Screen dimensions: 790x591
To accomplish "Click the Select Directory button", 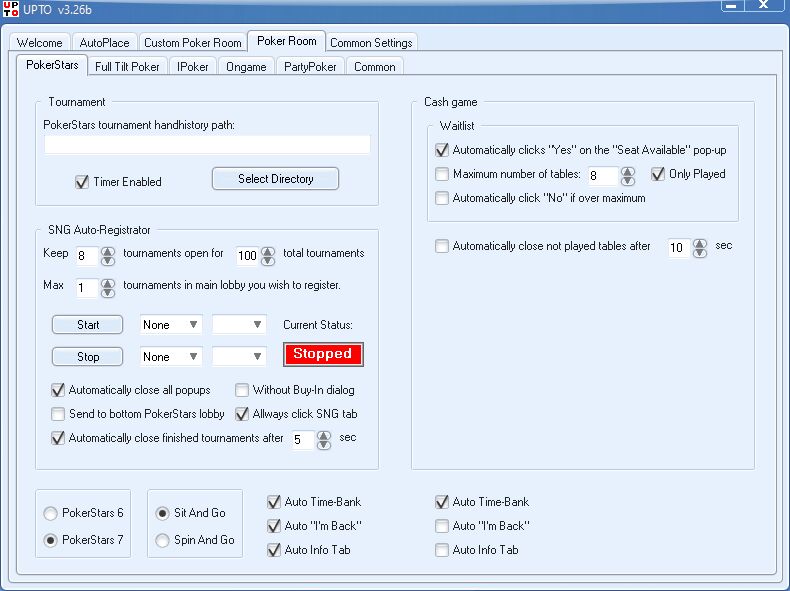I will coord(275,179).
